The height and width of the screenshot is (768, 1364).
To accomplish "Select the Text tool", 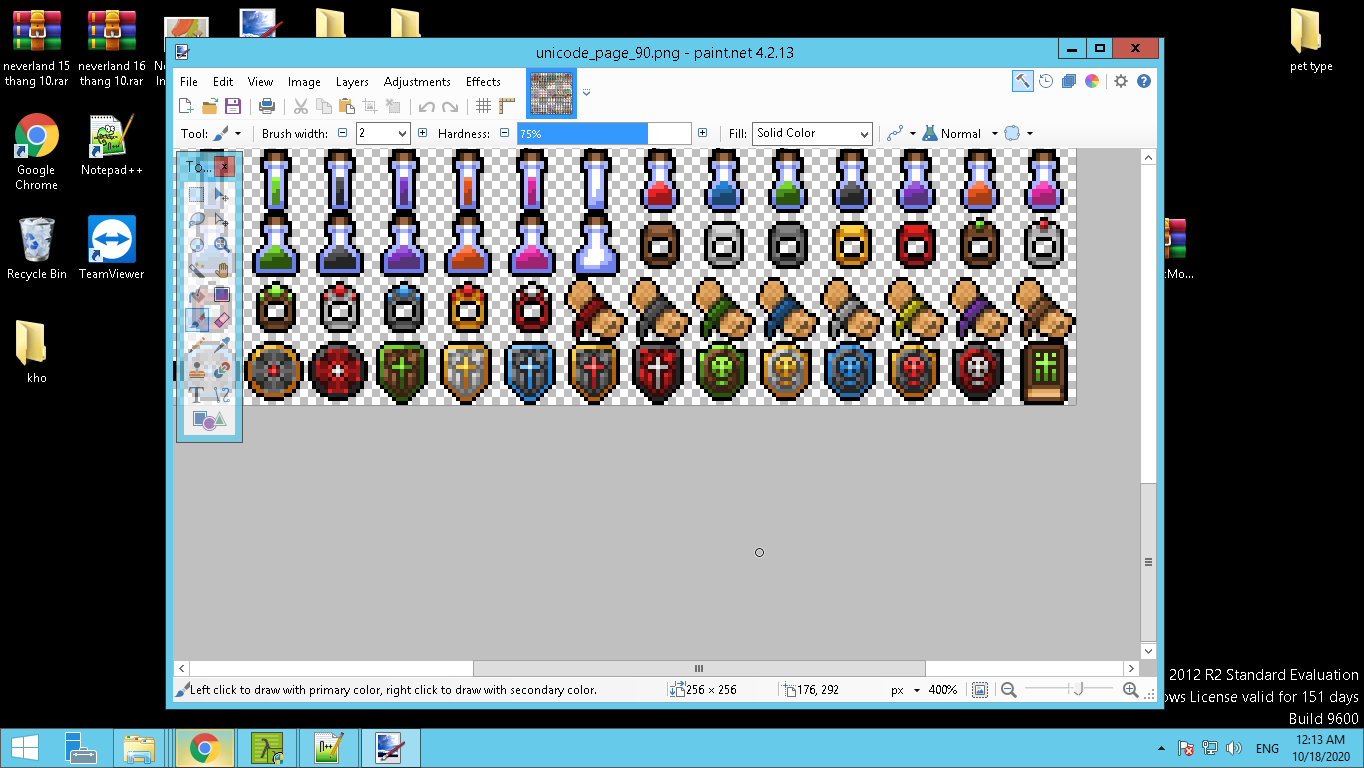I will 197,394.
